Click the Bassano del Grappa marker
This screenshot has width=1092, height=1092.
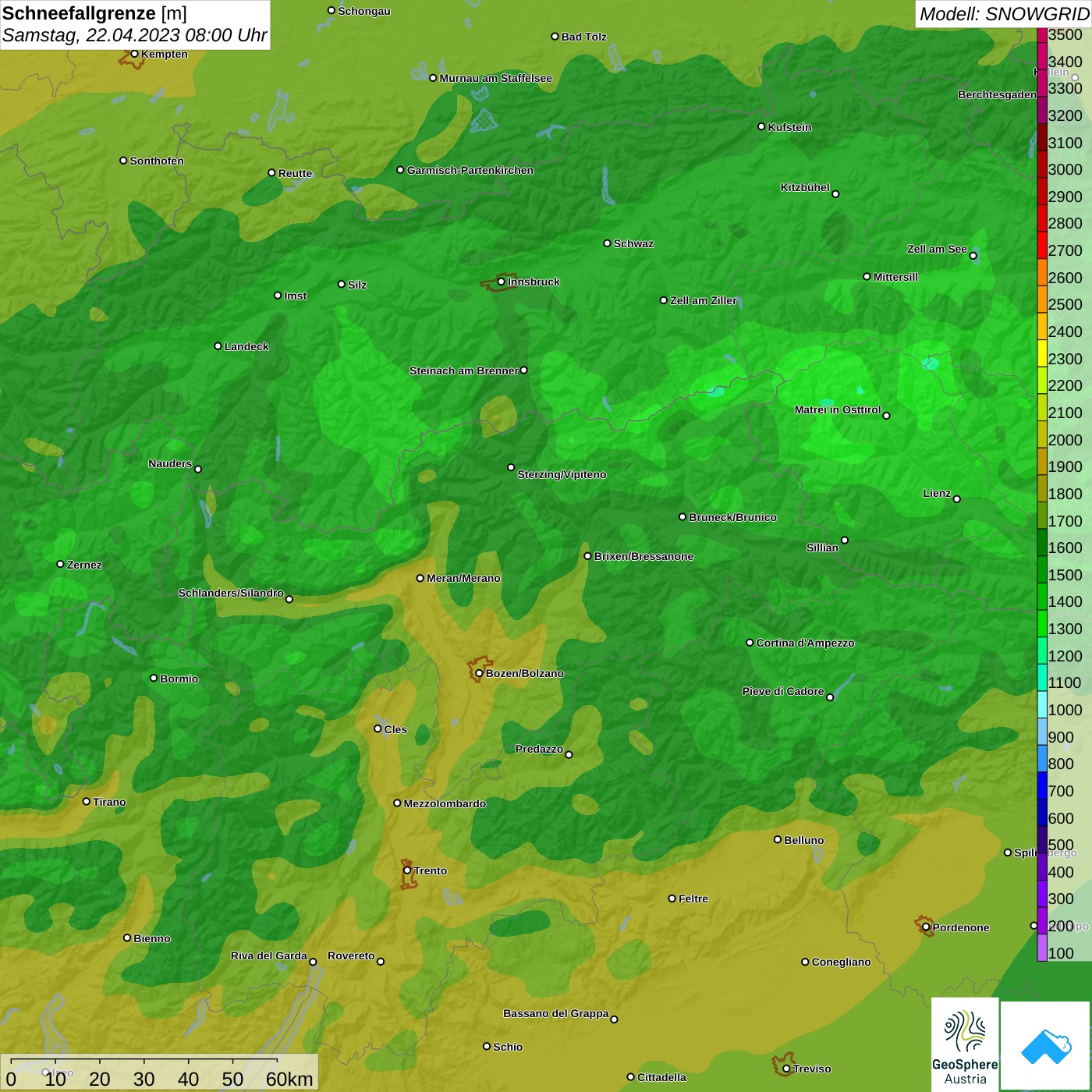click(x=614, y=1019)
